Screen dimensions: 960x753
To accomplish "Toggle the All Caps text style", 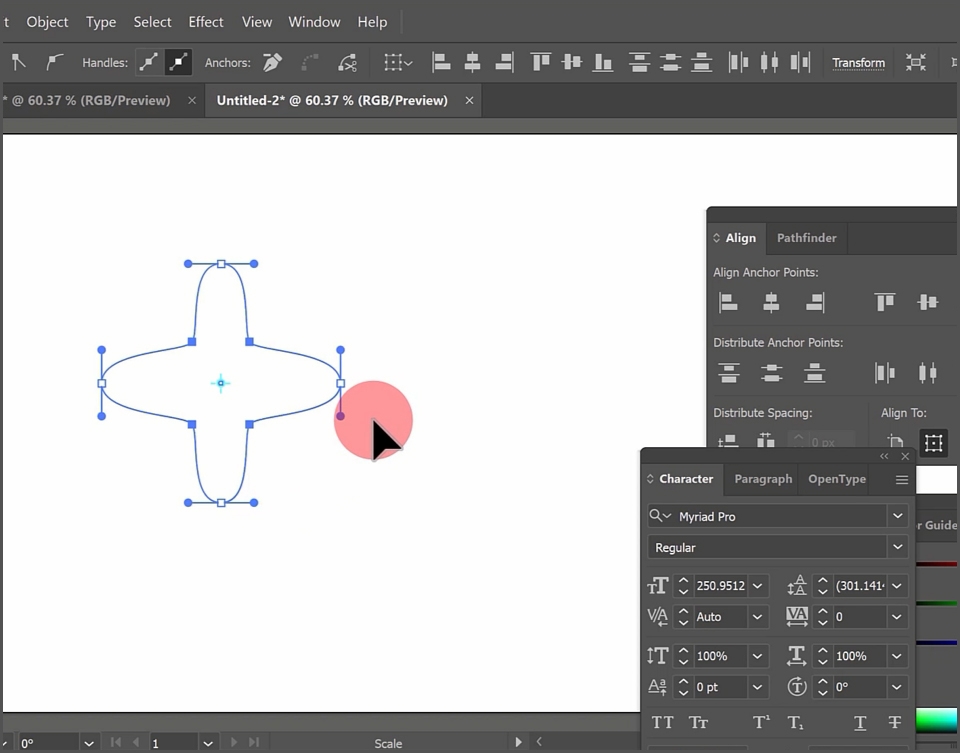I will (662, 722).
